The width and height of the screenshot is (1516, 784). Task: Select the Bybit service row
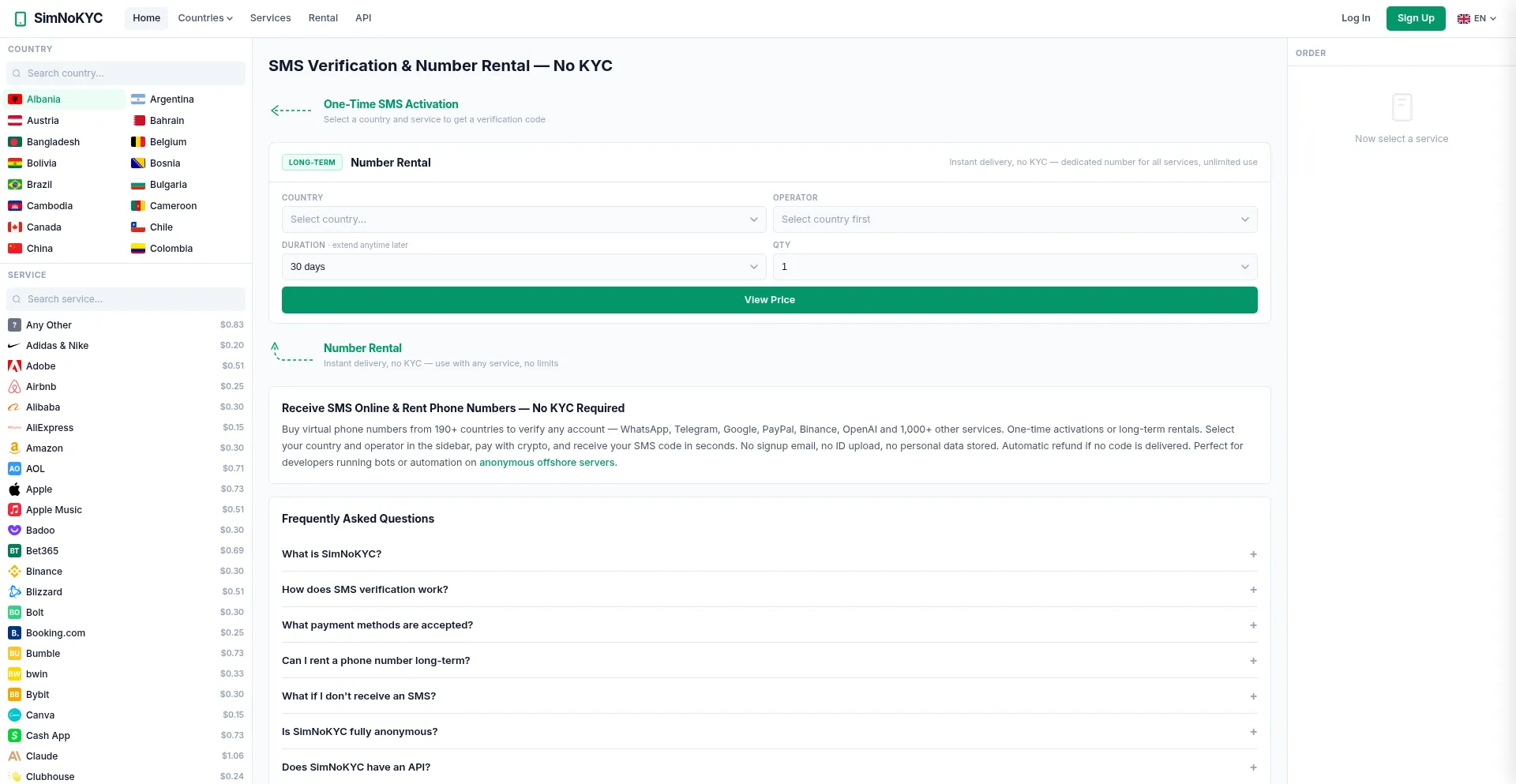126,695
